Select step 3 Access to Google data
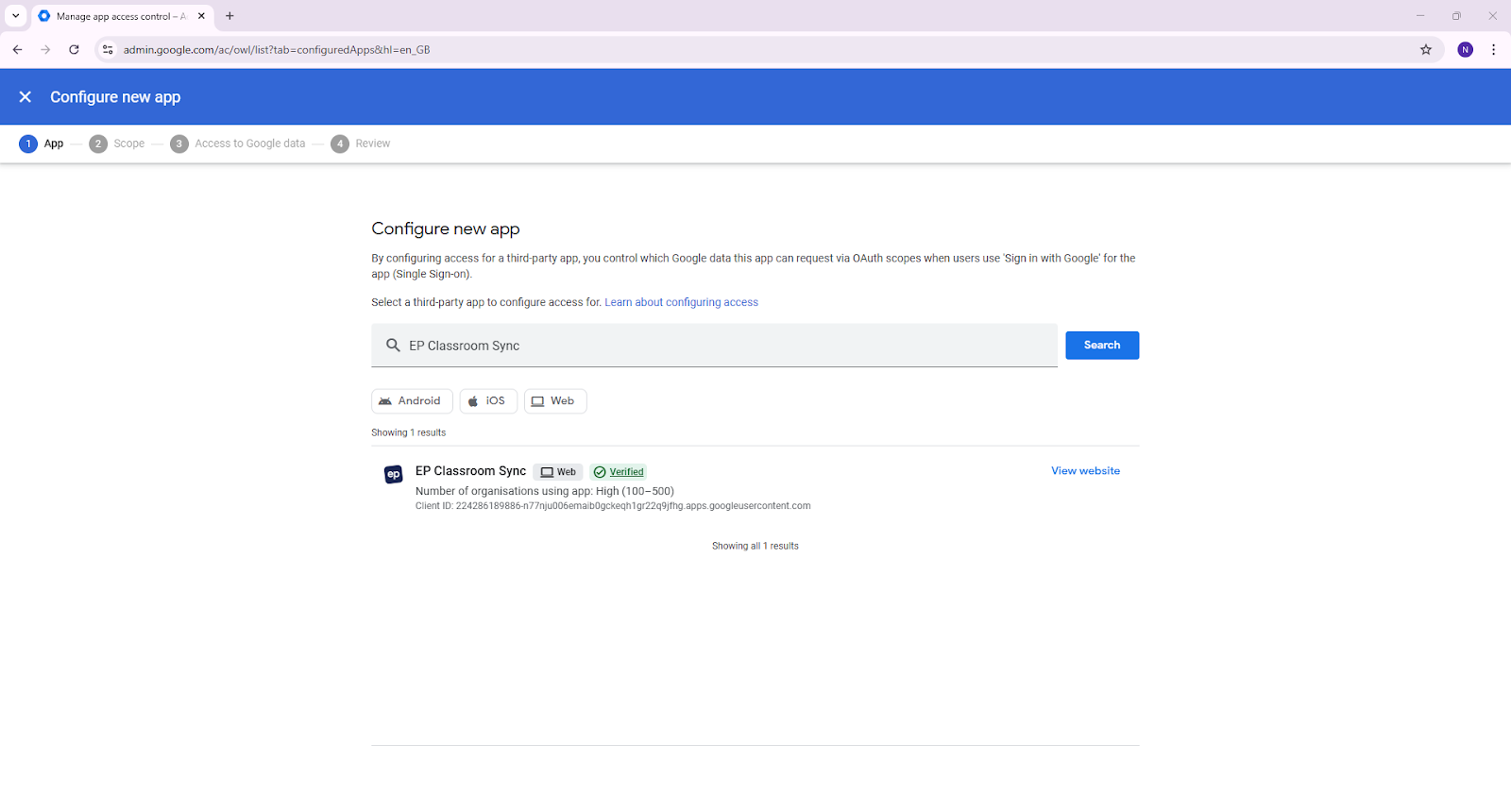Image resolution: width=1511 pixels, height=812 pixels. pos(238,144)
